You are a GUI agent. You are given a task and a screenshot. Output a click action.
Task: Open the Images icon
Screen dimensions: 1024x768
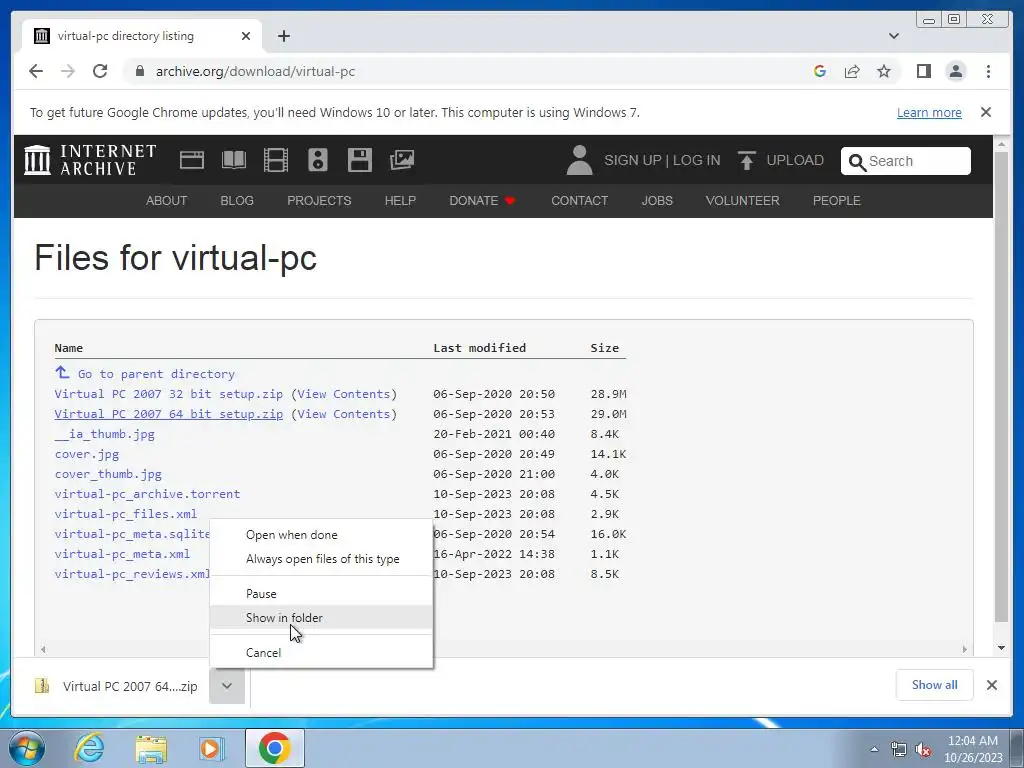point(402,160)
